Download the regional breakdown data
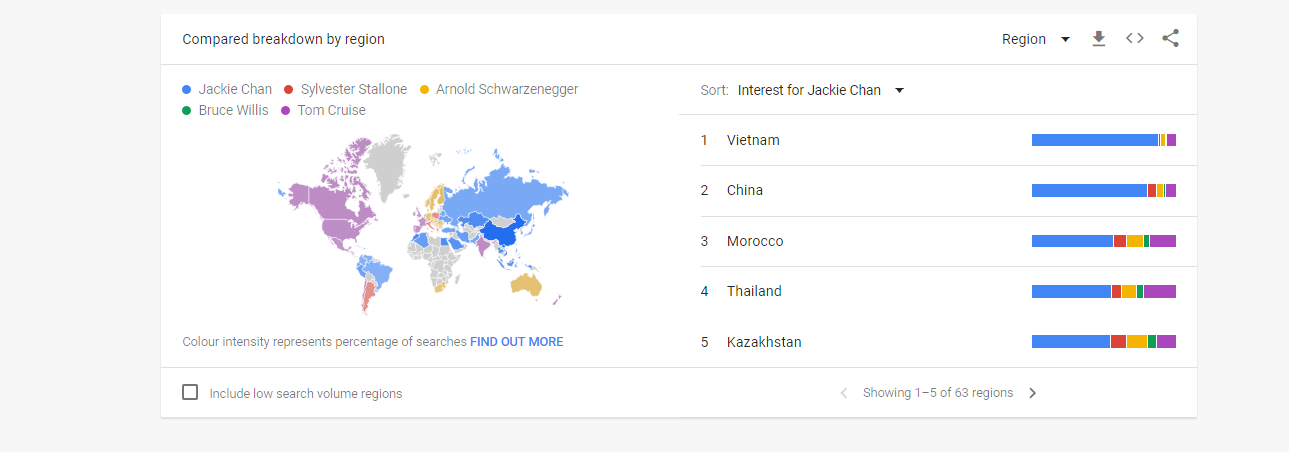The height and width of the screenshot is (452, 1289). pyautogui.click(x=1098, y=39)
